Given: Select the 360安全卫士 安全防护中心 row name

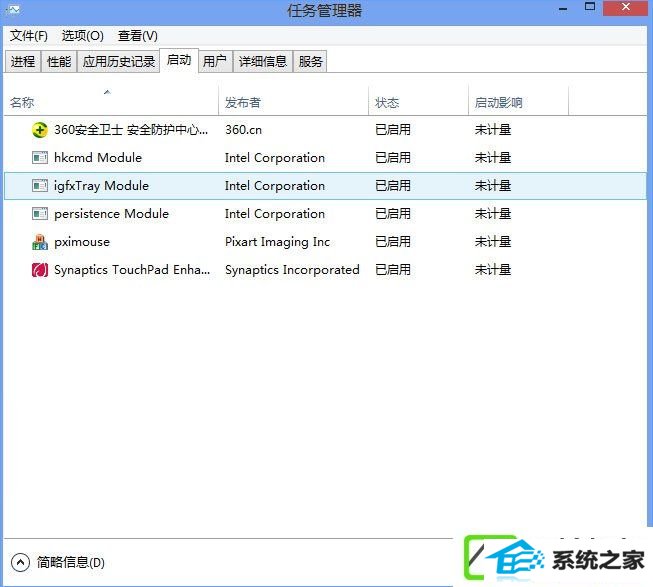Looking at the screenshot, I should point(131,130).
